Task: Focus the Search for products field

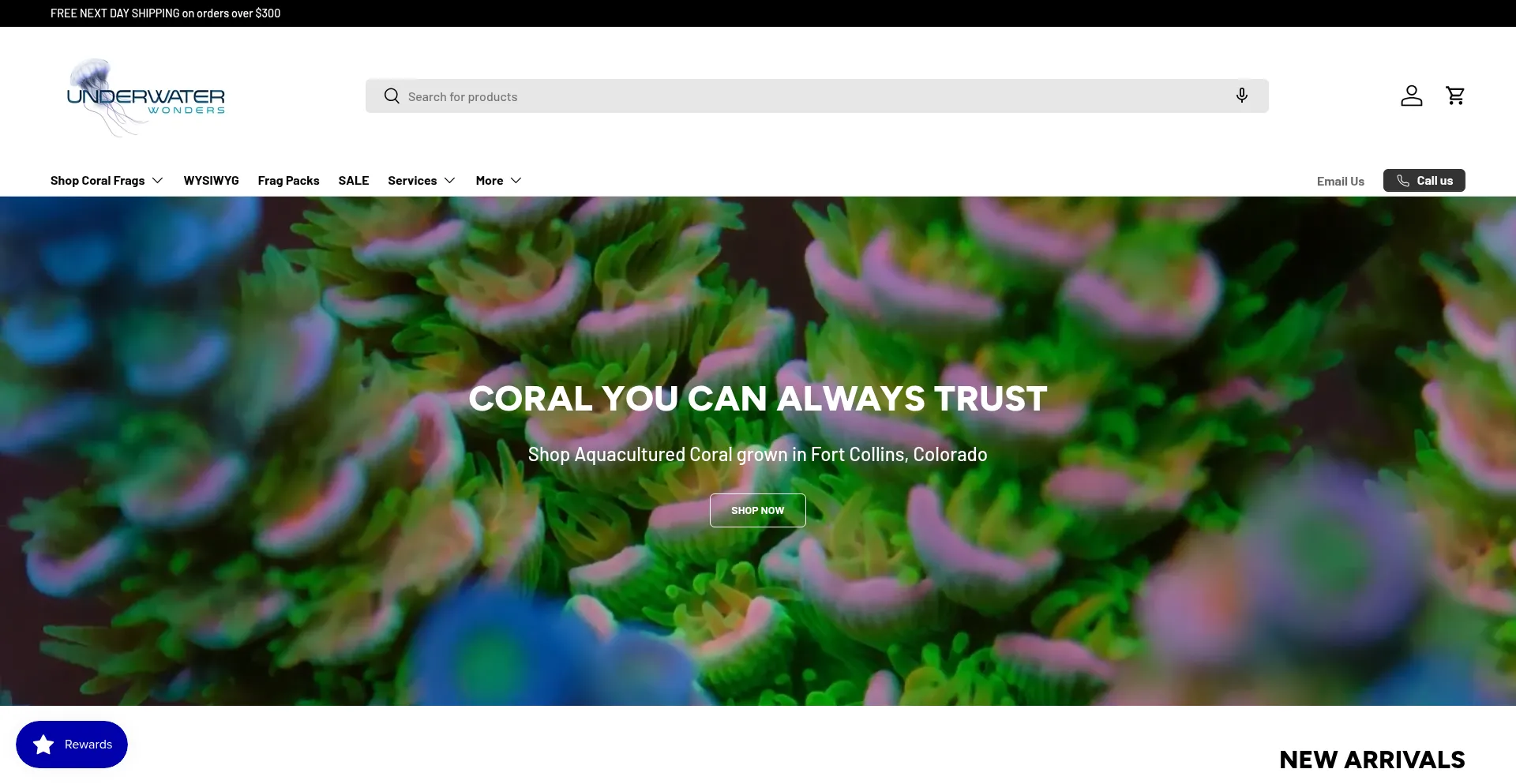Action: pyautogui.click(x=816, y=96)
